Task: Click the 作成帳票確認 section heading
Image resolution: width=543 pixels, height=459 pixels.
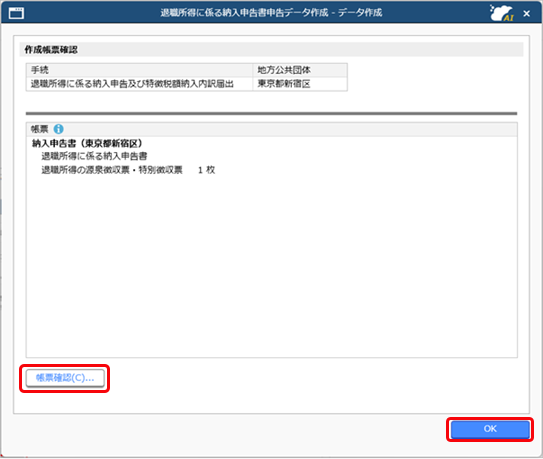Action: click(51, 50)
